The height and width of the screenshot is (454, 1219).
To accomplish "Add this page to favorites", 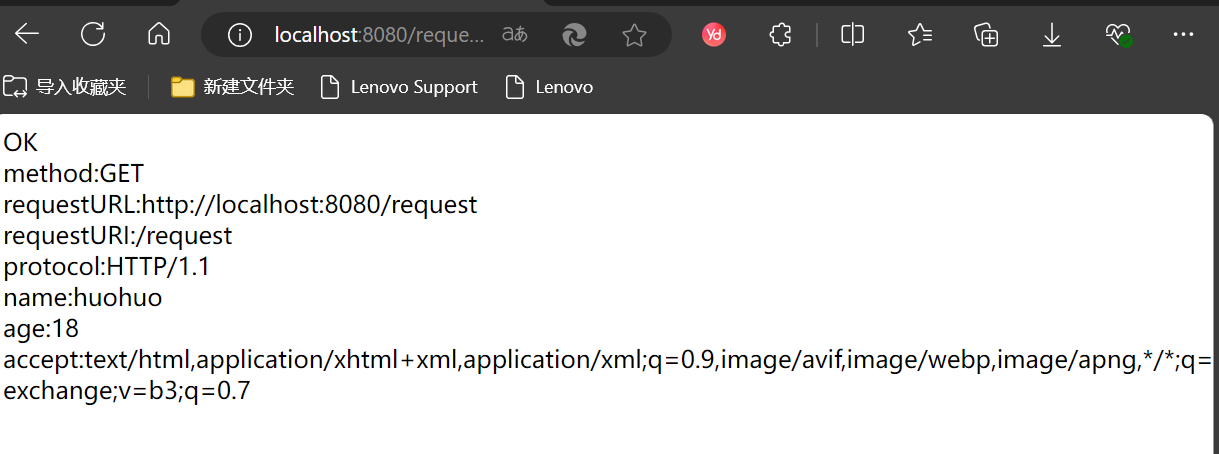I will click(x=634, y=36).
